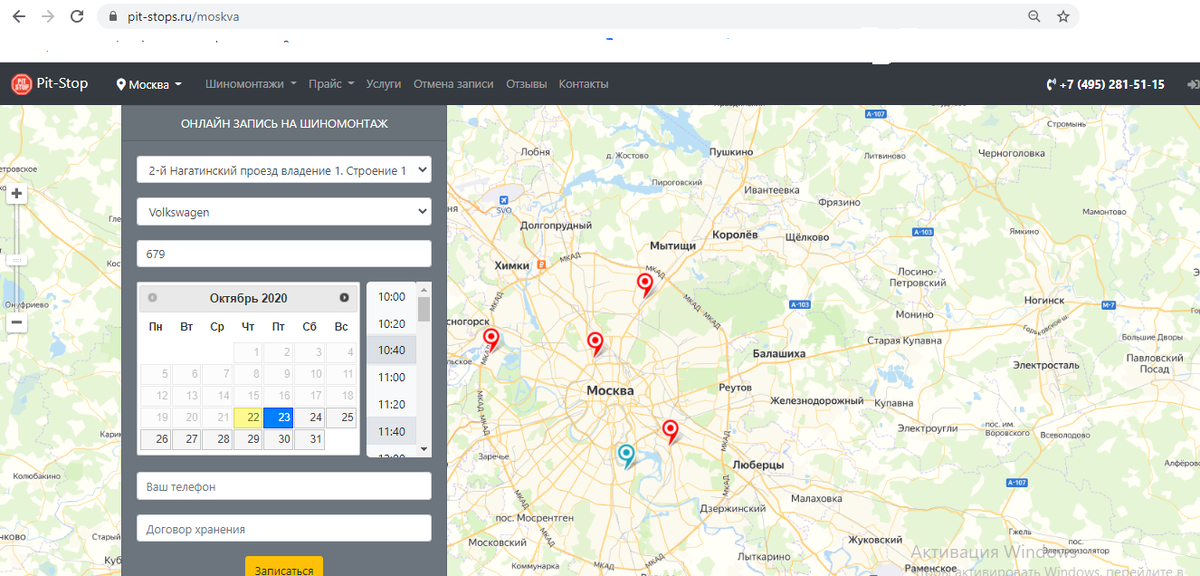Click the red pin north of Москва label
This screenshot has width=1200, height=576.
(596, 343)
